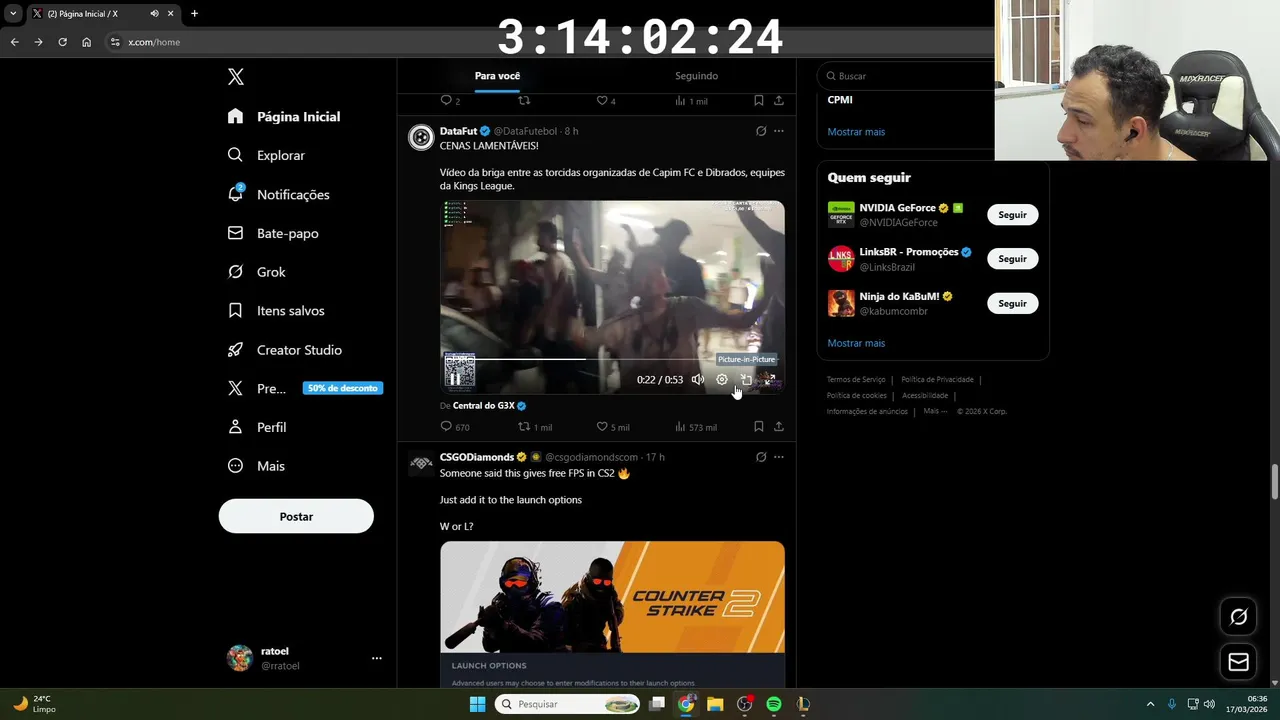1280x720 pixels.
Task: Open Página Inicial from the sidebar
Action: pos(284,116)
